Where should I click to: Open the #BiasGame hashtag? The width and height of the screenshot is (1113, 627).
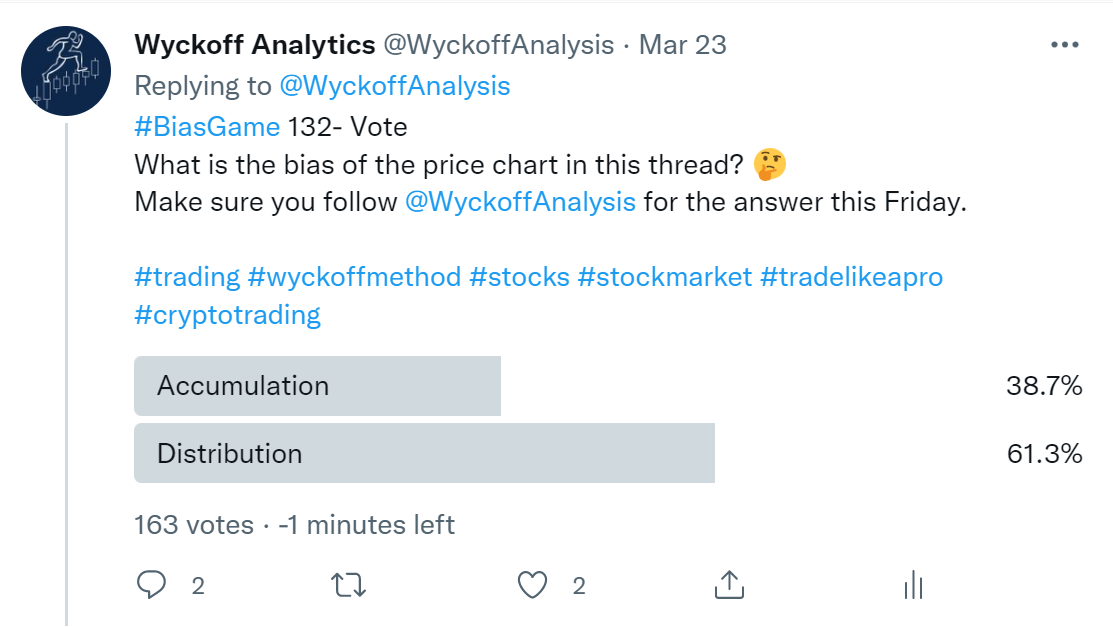click(207, 127)
